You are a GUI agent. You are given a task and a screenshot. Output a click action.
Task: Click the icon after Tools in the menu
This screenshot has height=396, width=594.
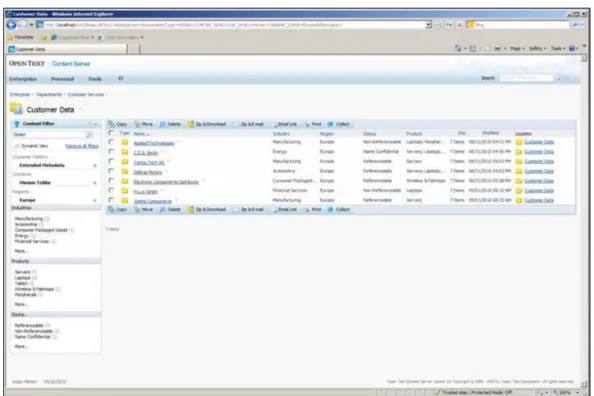120,78
